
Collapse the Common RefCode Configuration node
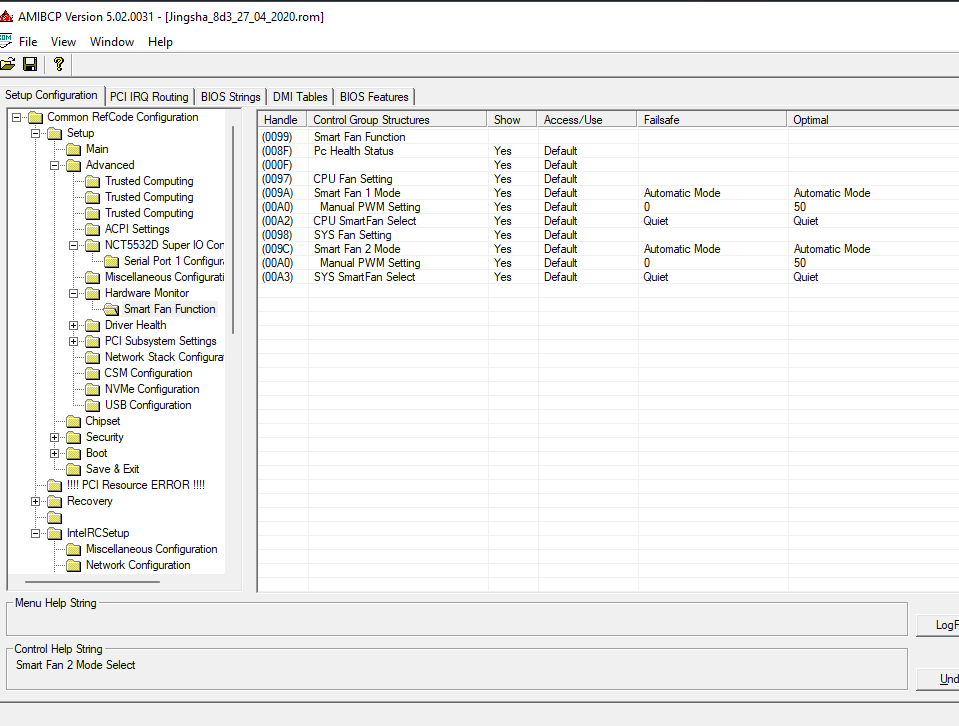pos(17,117)
